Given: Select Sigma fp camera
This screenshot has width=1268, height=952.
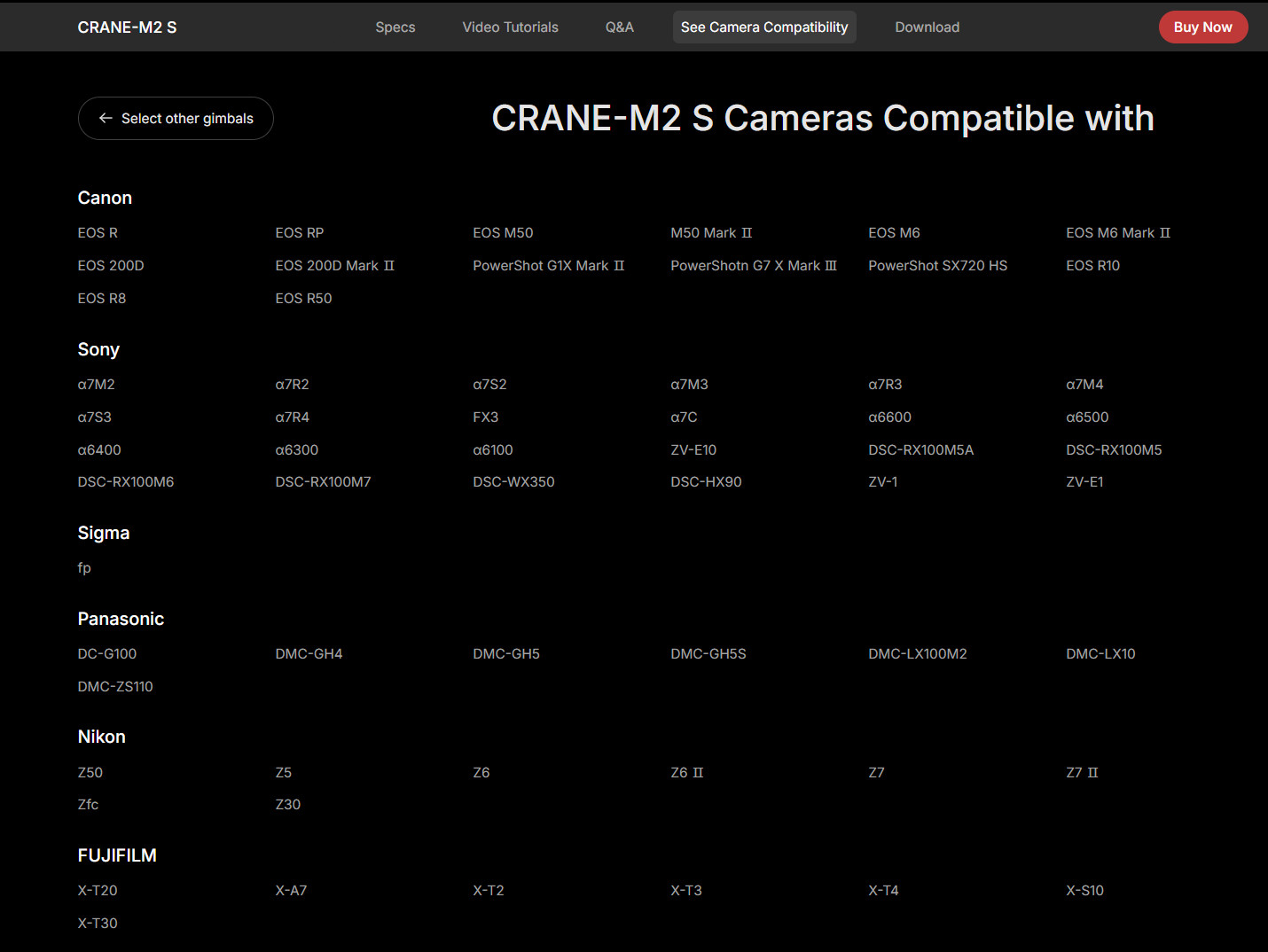Looking at the screenshot, I should tap(84, 568).
